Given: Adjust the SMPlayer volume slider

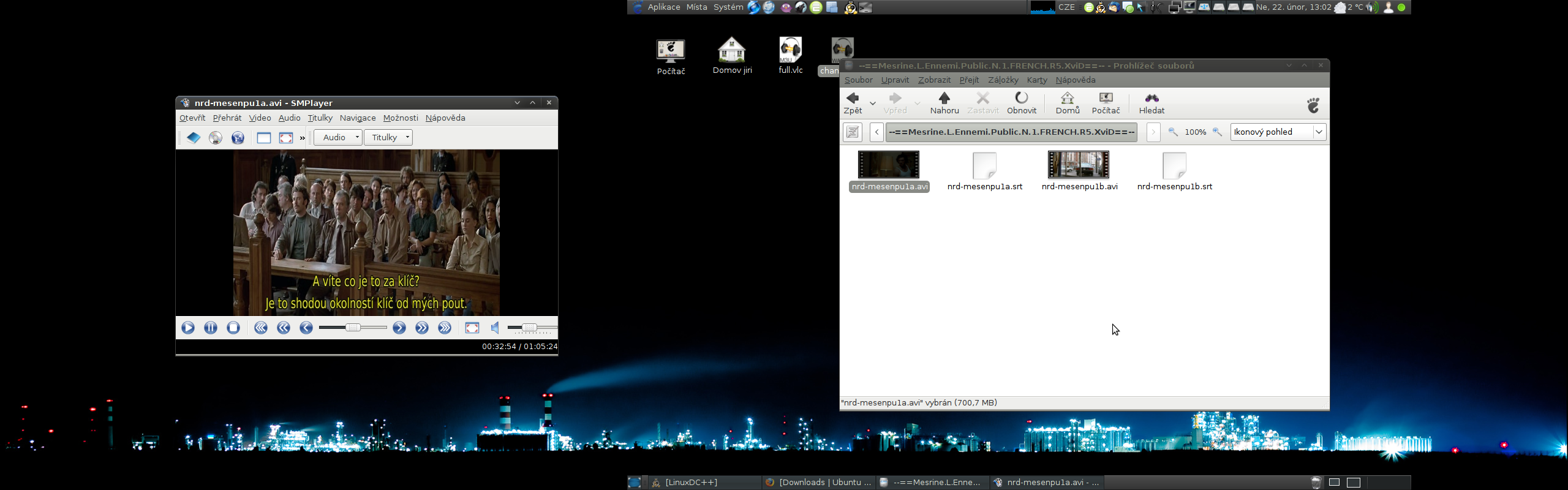Looking at the screenshot, I should tap(532, 328).
